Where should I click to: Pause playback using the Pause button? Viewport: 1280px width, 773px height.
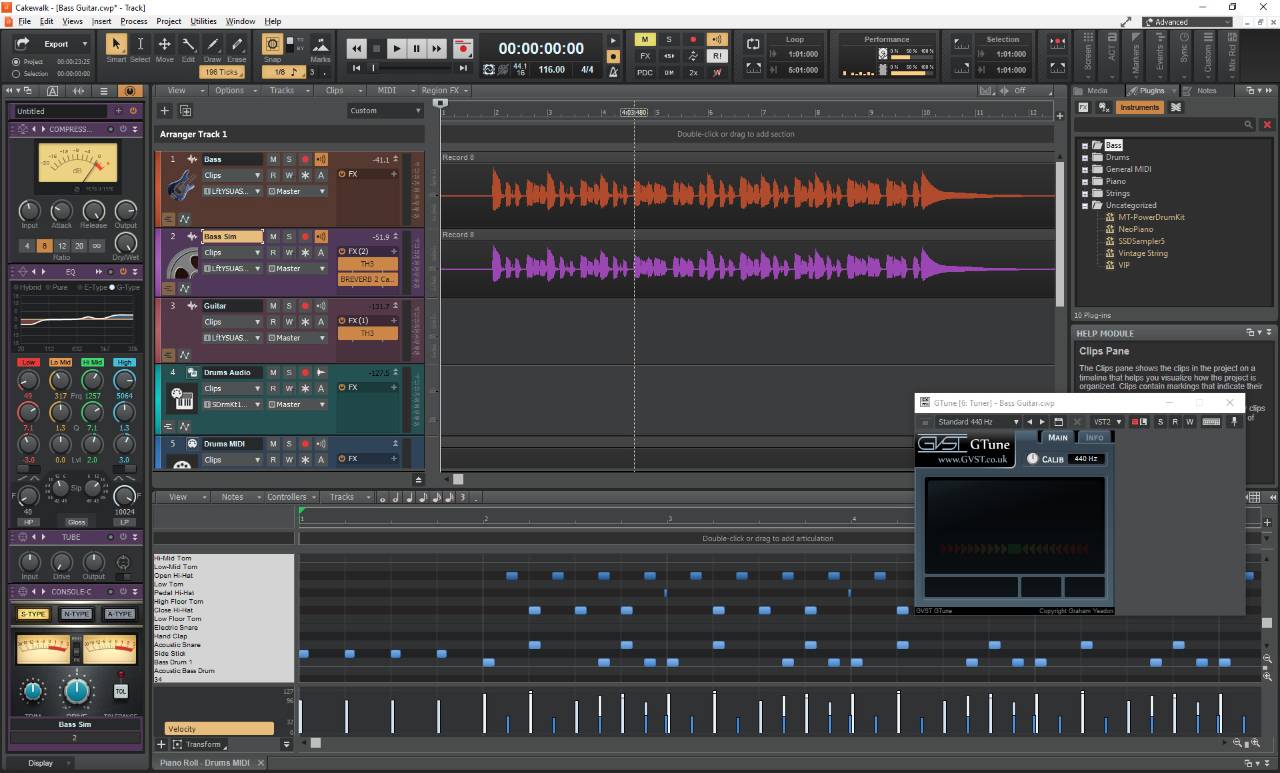(417, 48)
